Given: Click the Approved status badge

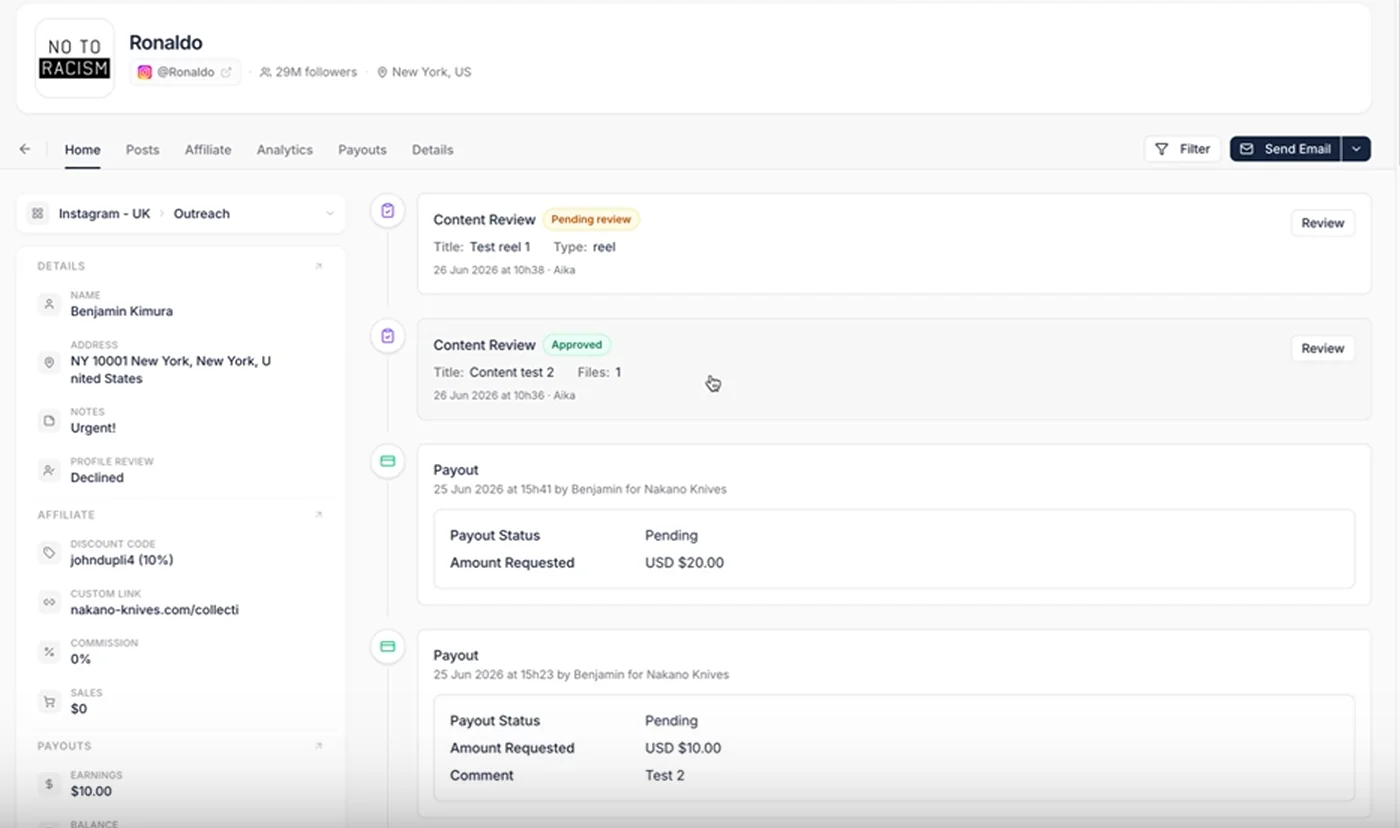Looking at the screenshot, I should [x=577, y=344].
